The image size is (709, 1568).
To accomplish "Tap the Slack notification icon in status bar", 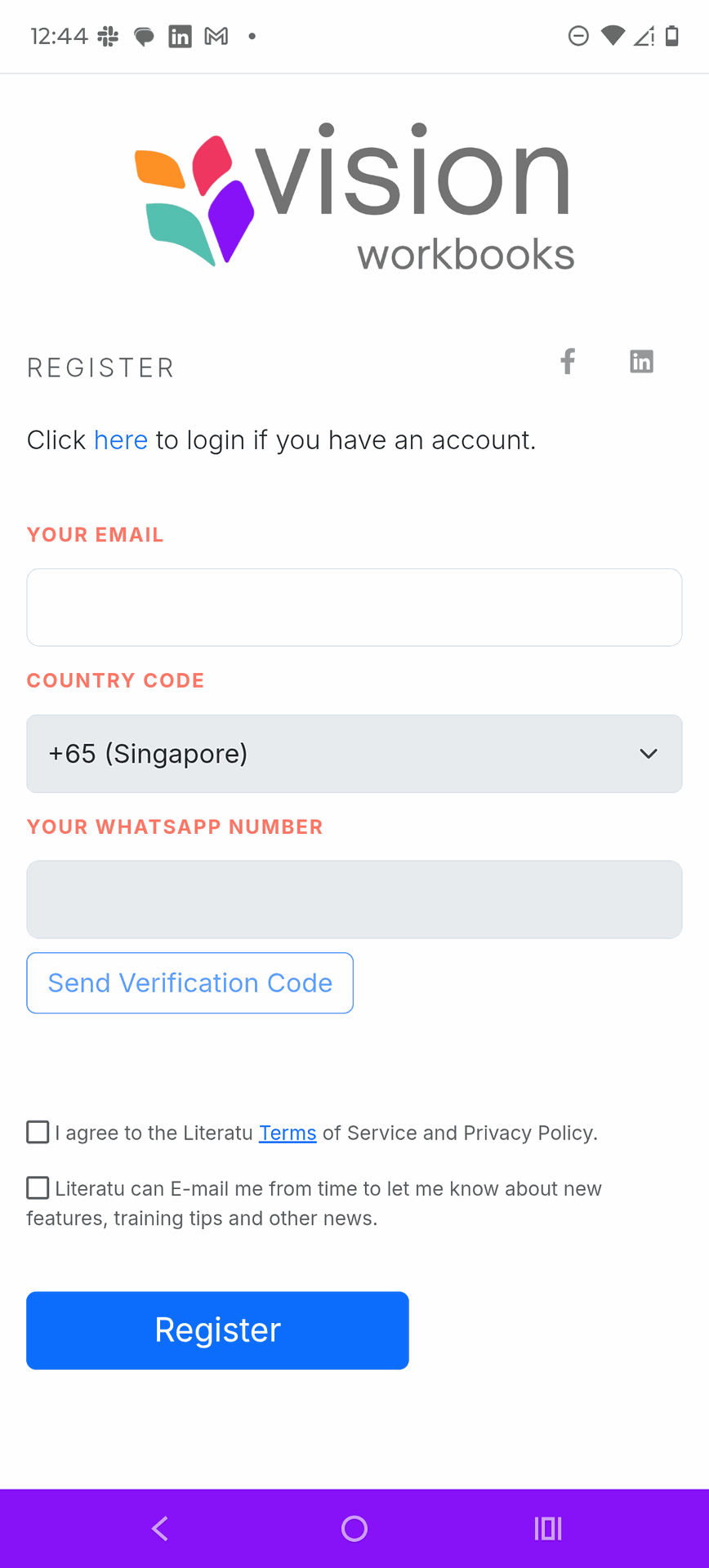I will (x=108, y=36).
